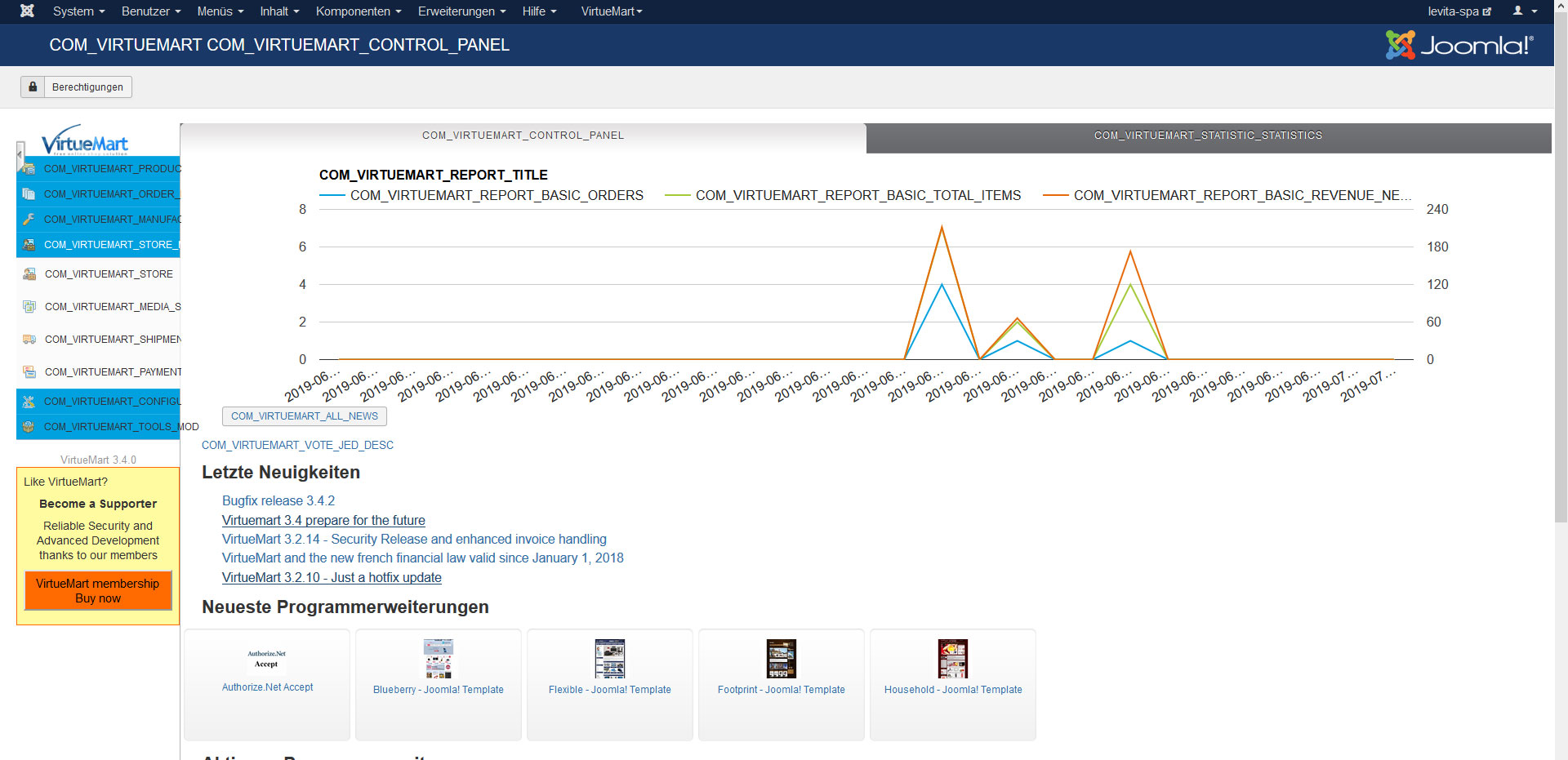Viewport: 1568px width, 760px height.
Task: Click the VirtueMart logo in the sidebar
Action: click(85, 140)
